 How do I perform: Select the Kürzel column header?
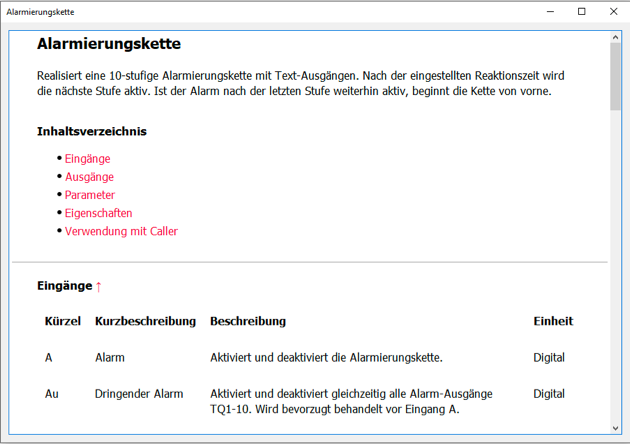point(62,321)
